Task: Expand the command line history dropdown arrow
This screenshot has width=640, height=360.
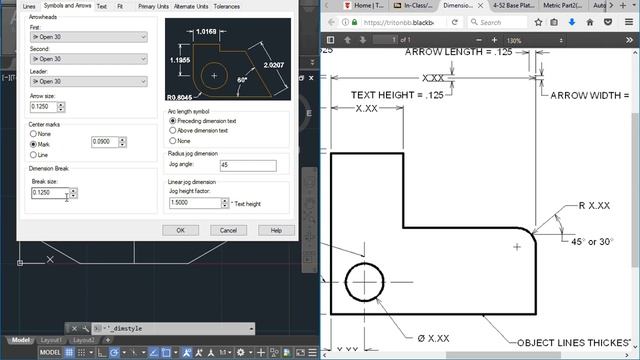Action: tap(251, 329)
